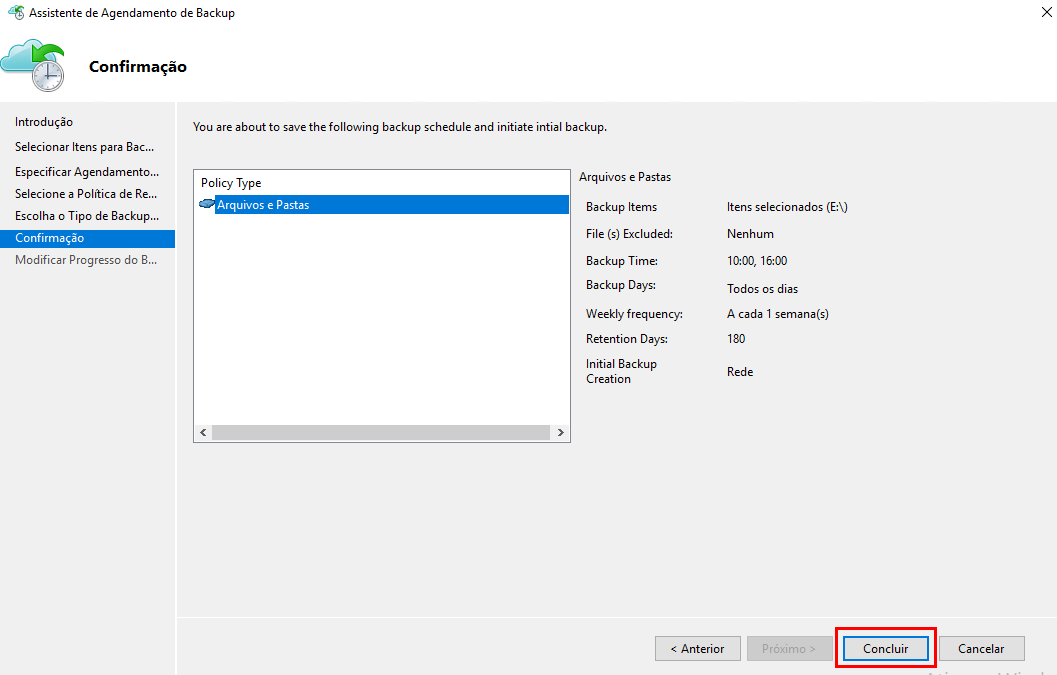Open the Selecione a Política de Retenção step

(86, 194)
